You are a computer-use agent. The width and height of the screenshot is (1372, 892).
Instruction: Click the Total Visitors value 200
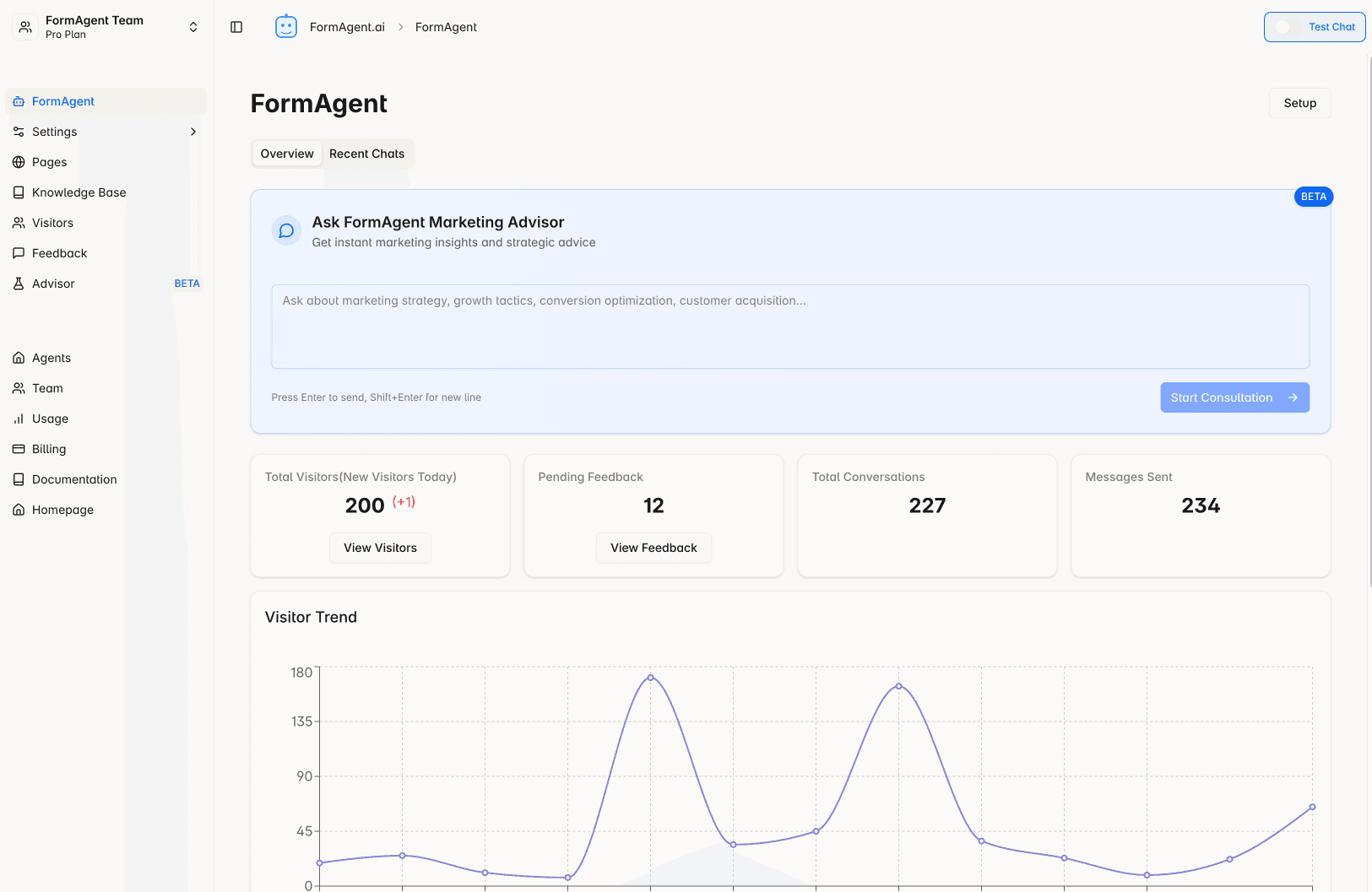pos(365,505)
